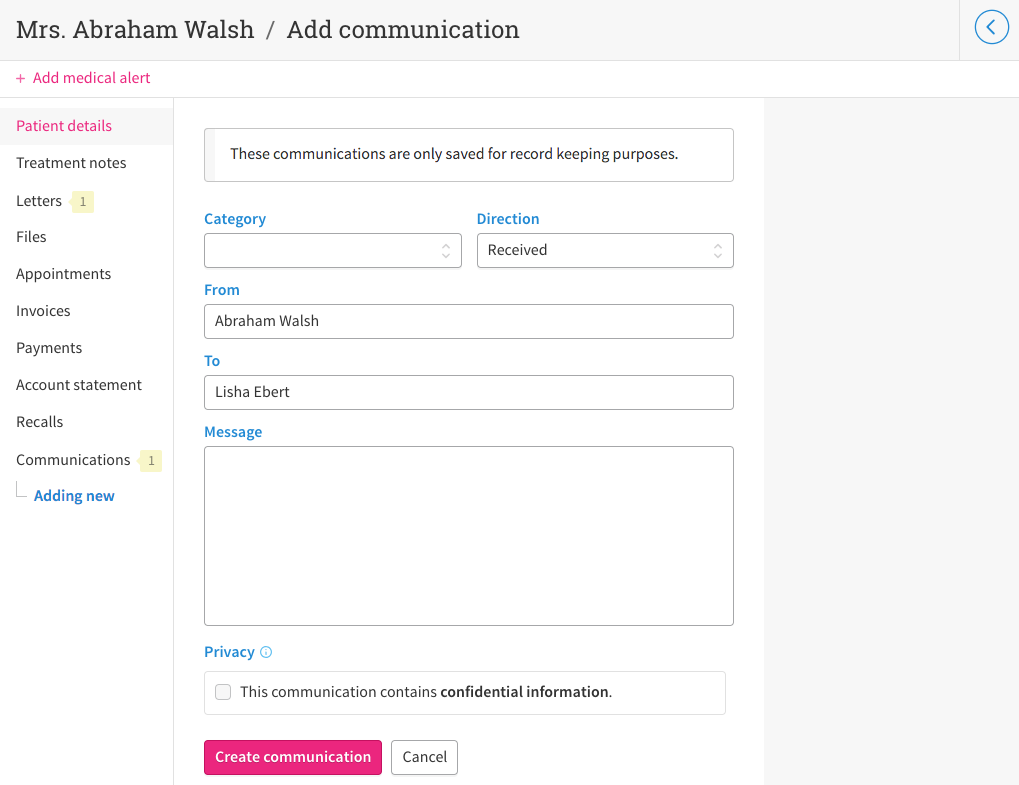Click the back arrow circle icon

(991, 28)
